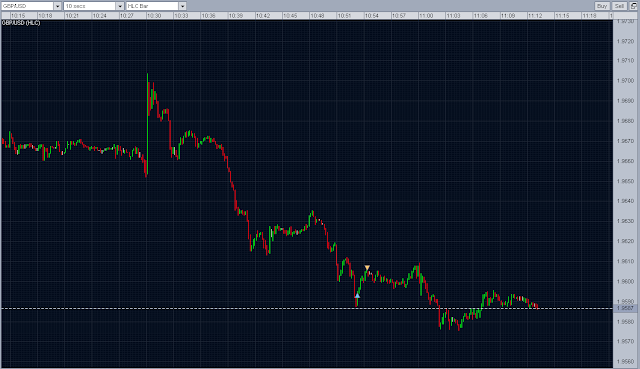Click the 10:39 time axis label
The width and height of the screenshot is (640, 369).
click(236, 16)
